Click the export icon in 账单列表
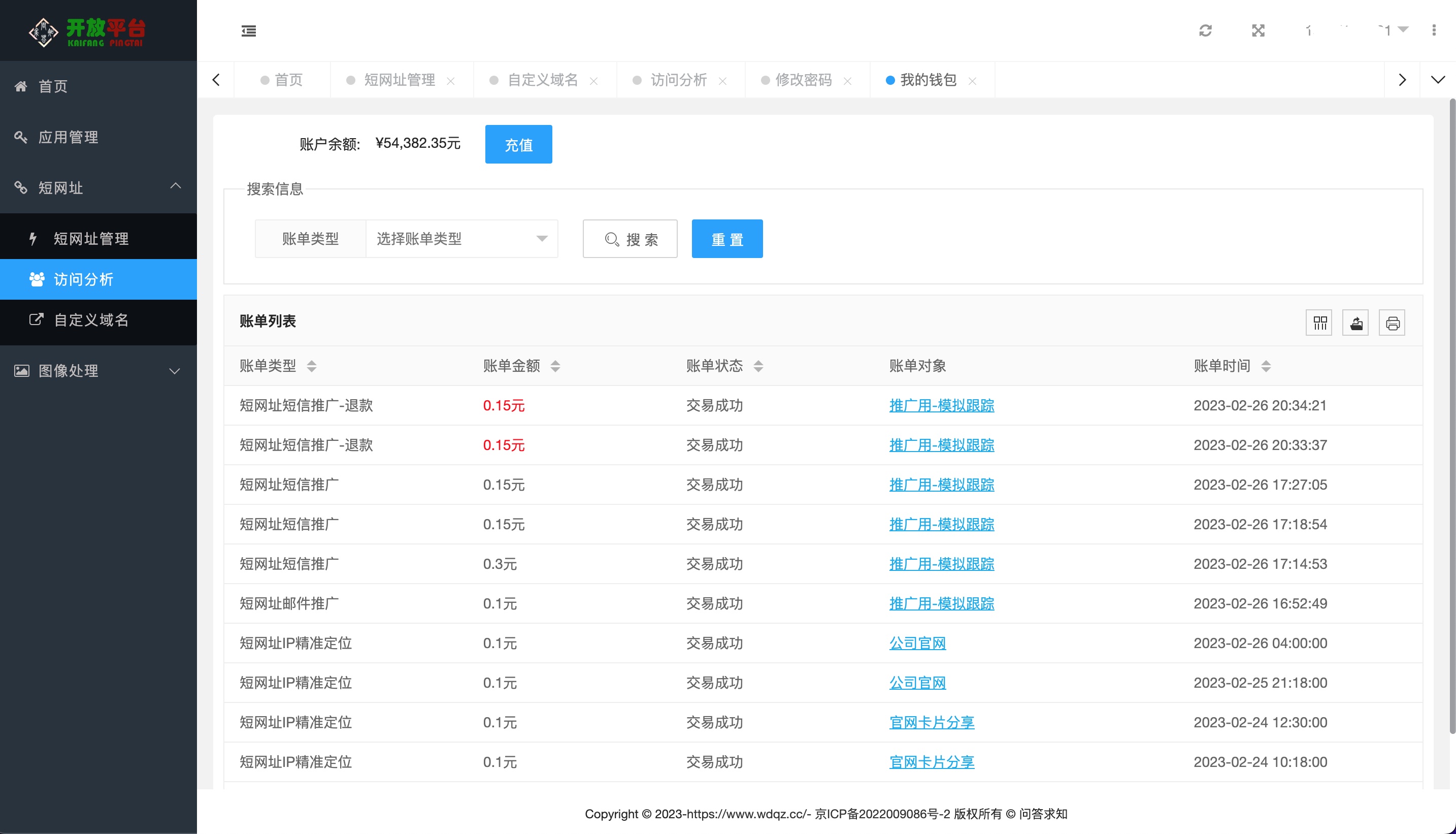 [x=1356, y=323]
